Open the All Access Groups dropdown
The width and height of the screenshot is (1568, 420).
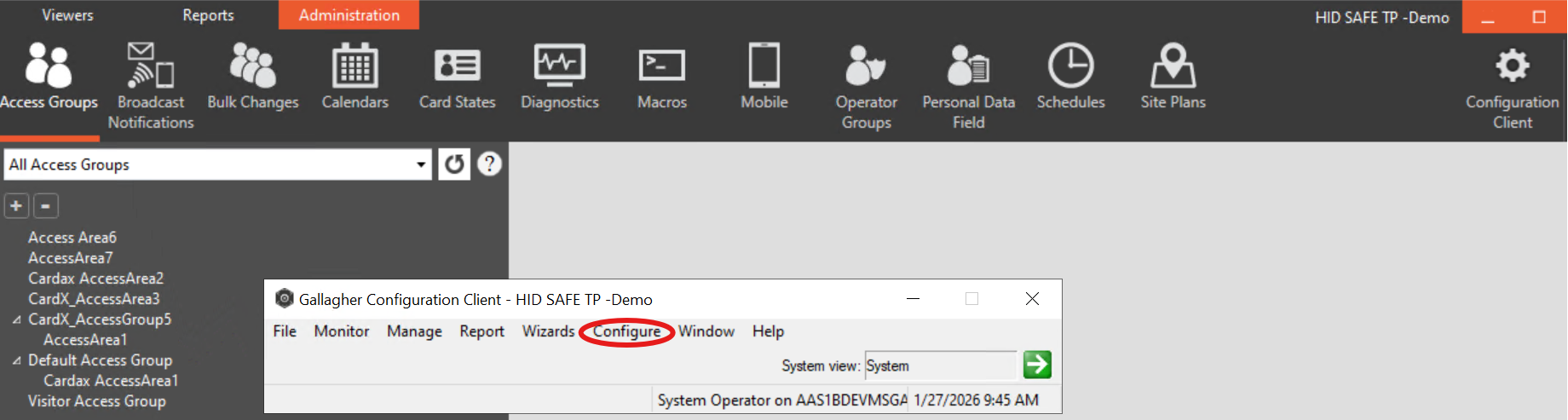click(x=421, y=164)
